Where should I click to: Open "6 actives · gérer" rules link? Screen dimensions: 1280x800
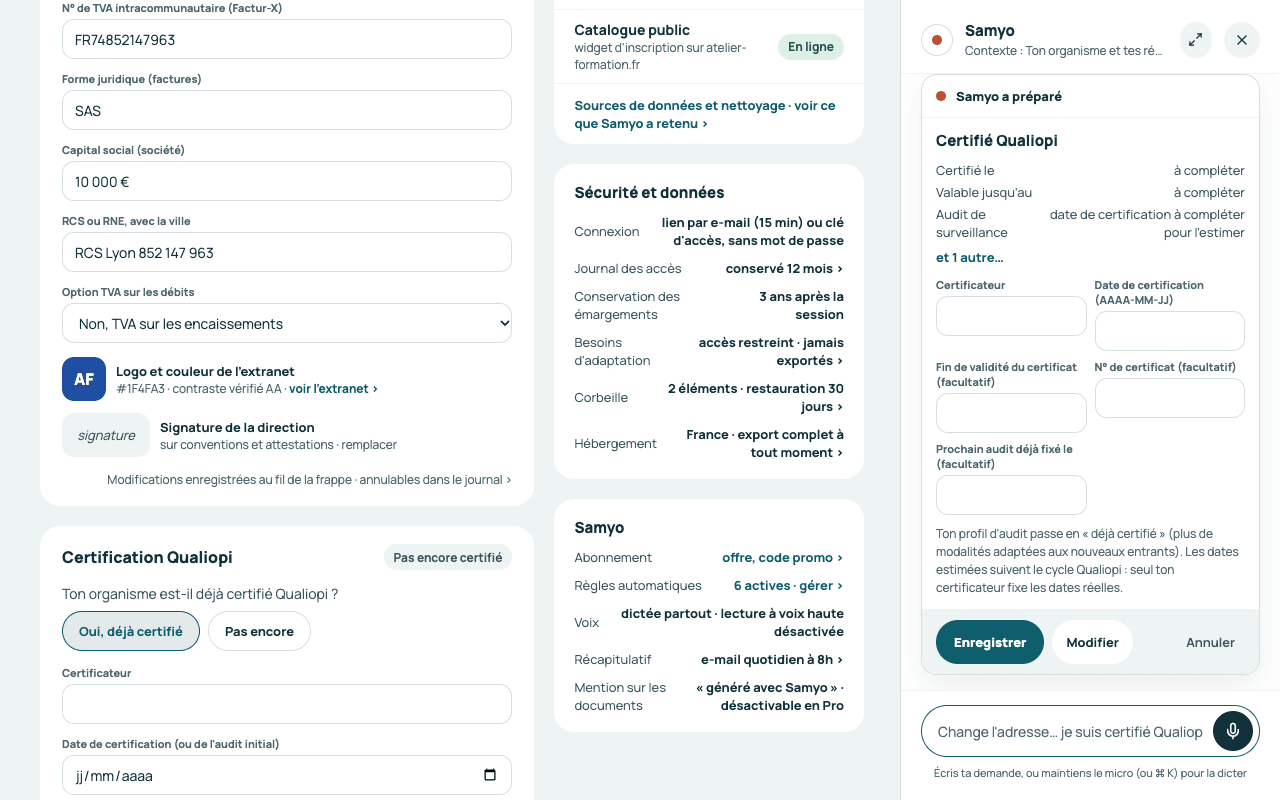tap(789, 585)
